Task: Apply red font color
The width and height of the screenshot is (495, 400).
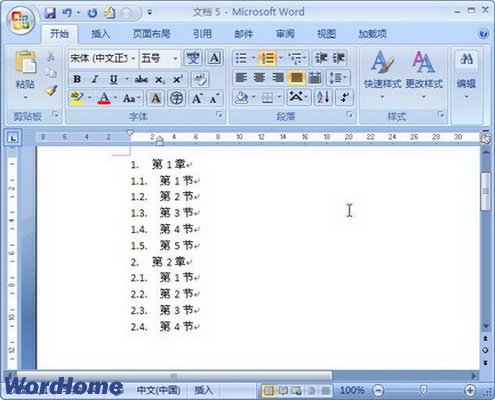Action: (104, 98)
